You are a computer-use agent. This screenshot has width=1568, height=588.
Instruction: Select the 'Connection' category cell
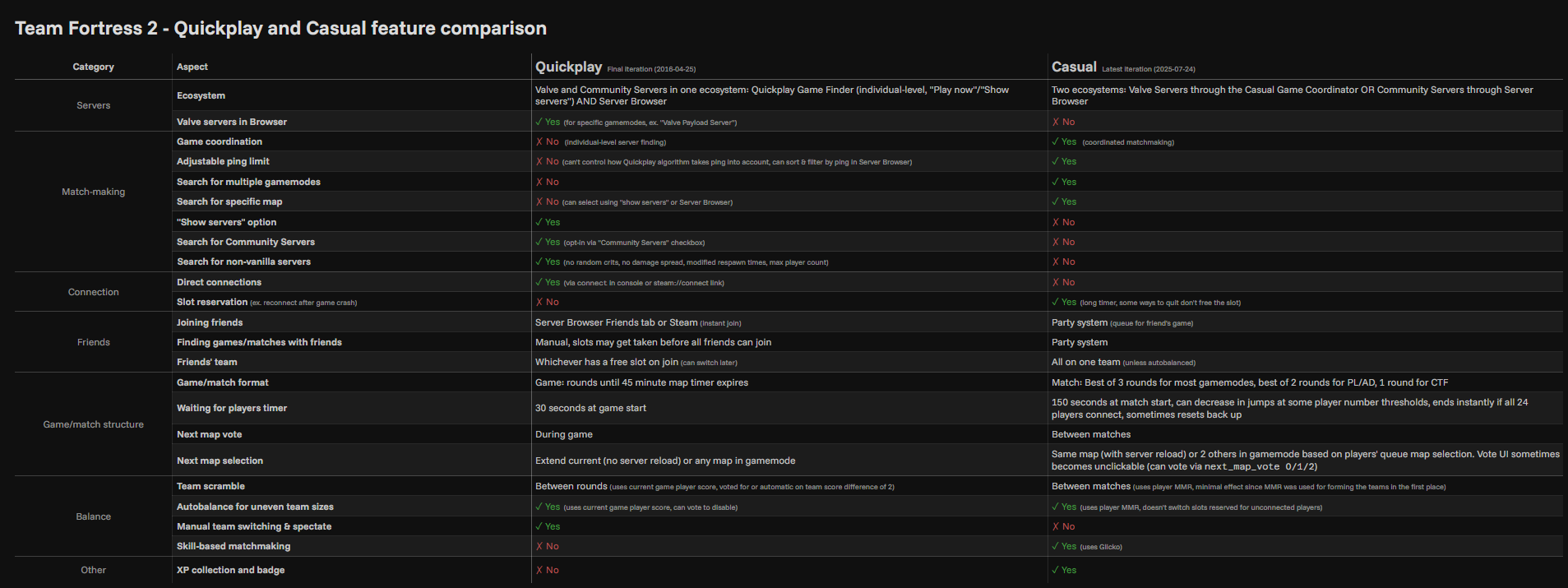point(93,292)
